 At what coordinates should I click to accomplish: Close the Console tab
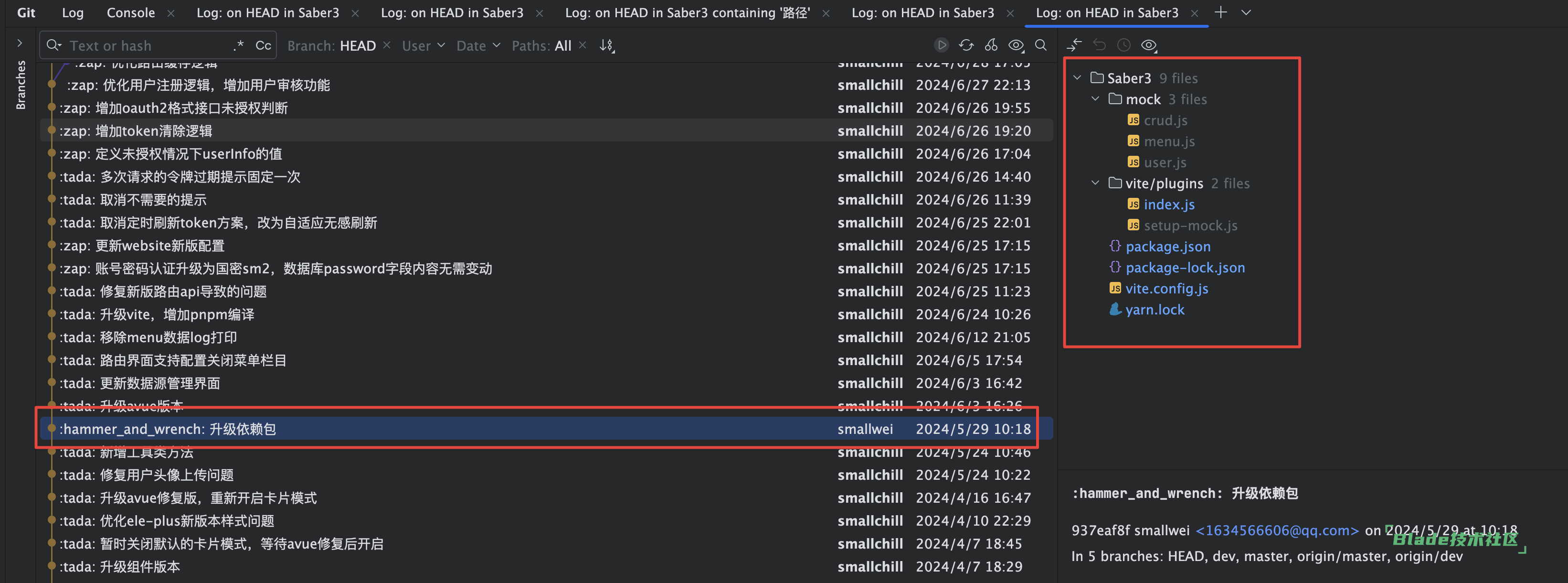click(x=170, y=13)
